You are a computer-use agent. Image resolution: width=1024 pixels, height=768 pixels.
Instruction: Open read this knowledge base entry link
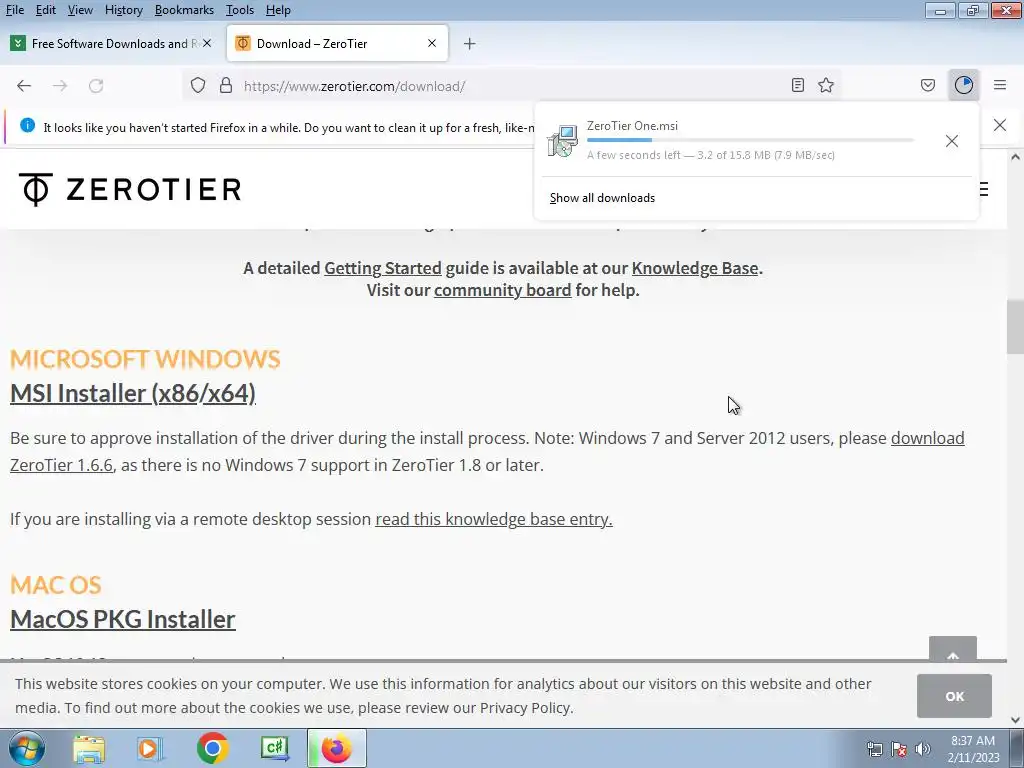[494, 519]
